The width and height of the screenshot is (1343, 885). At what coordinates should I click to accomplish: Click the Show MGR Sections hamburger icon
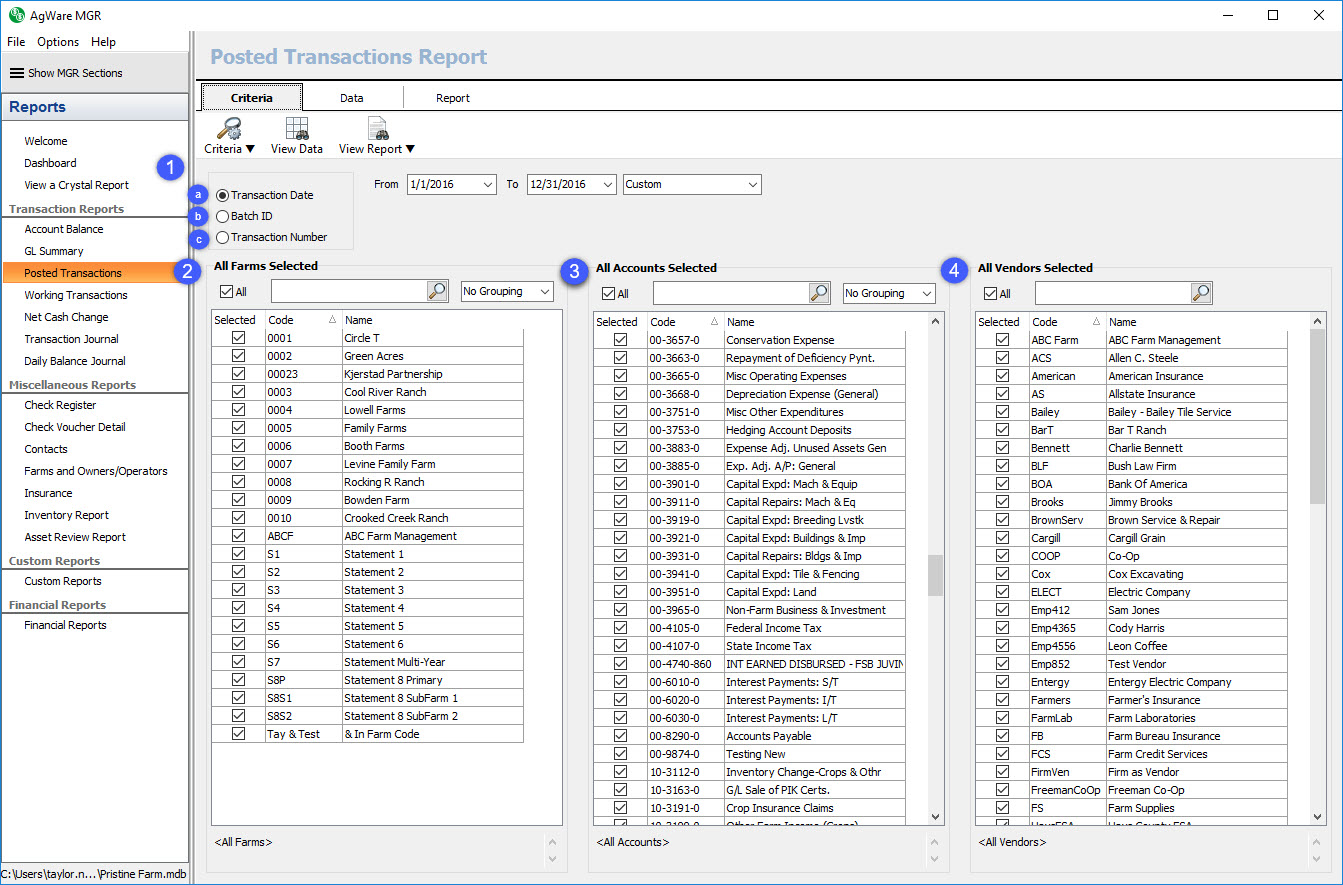click(17, 73)
